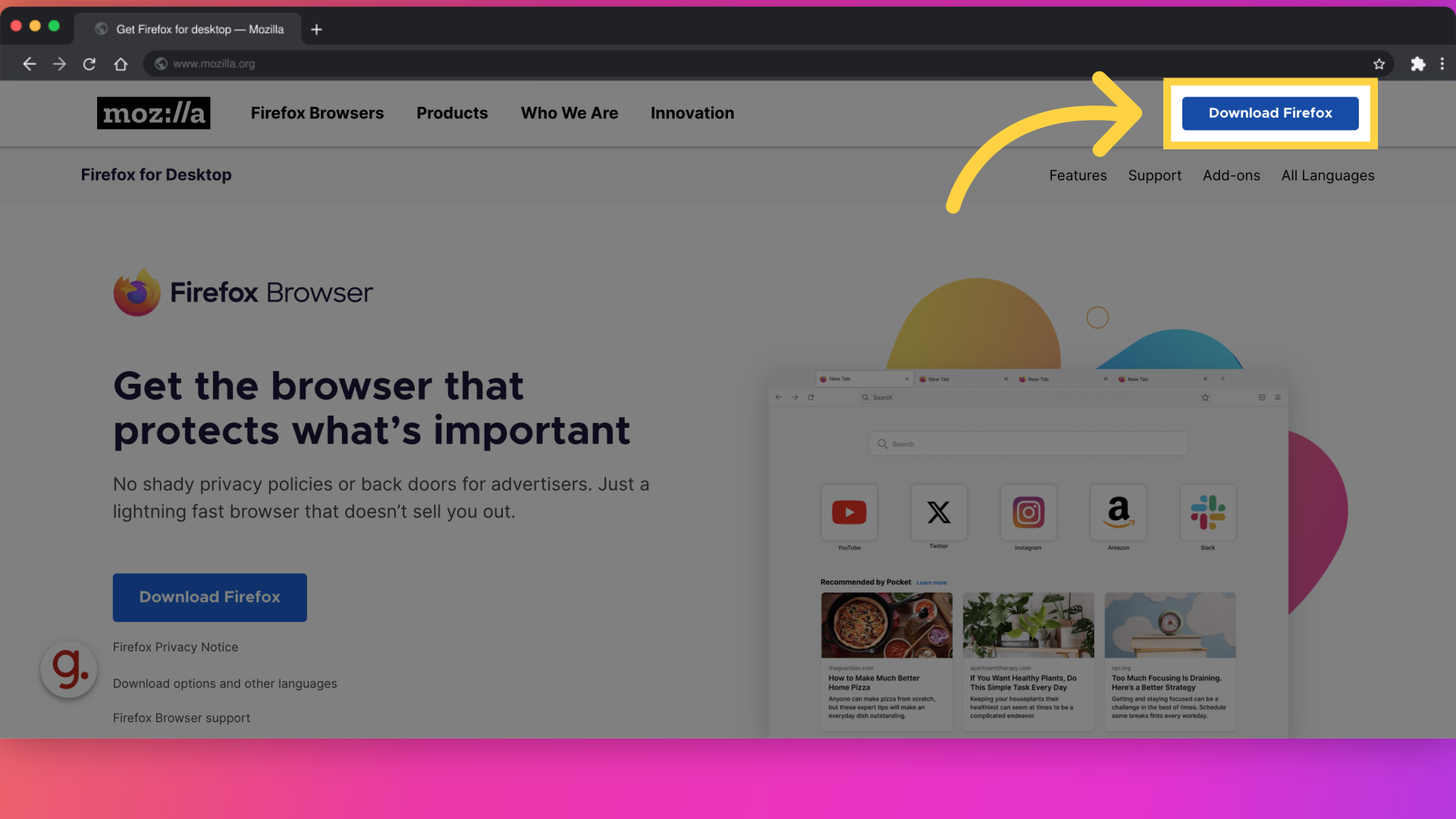Open the Who We Are menu

coord(570,113)
